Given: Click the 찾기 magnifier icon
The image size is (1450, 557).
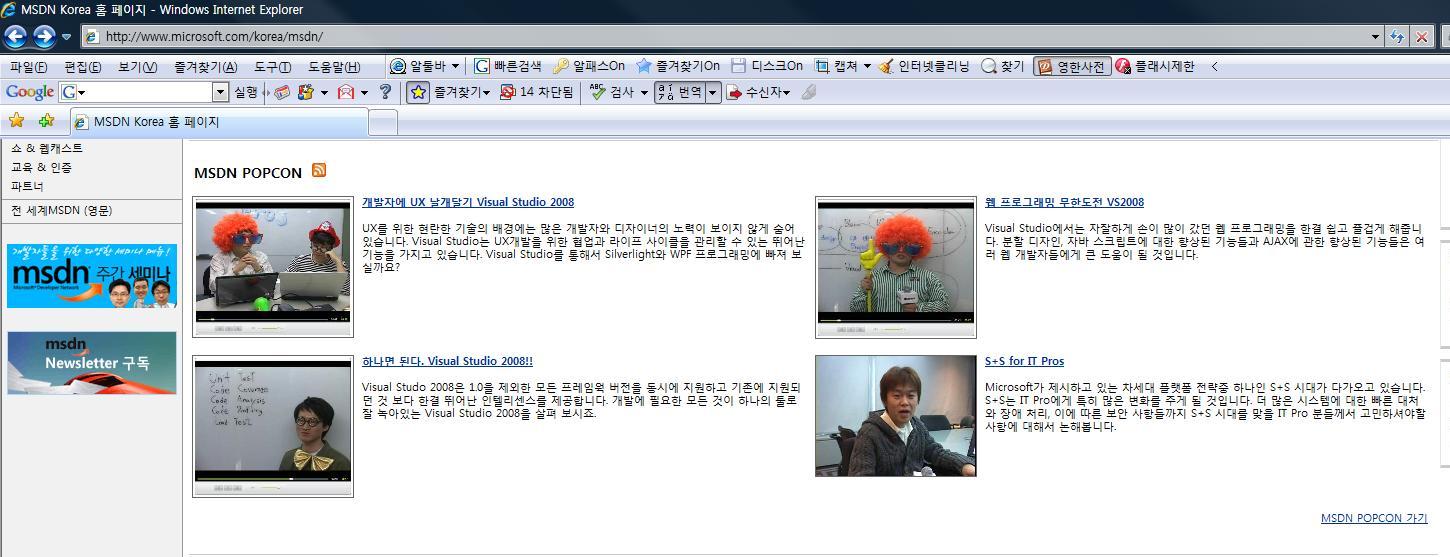Looking at the screenshot, I should (989, 66).
